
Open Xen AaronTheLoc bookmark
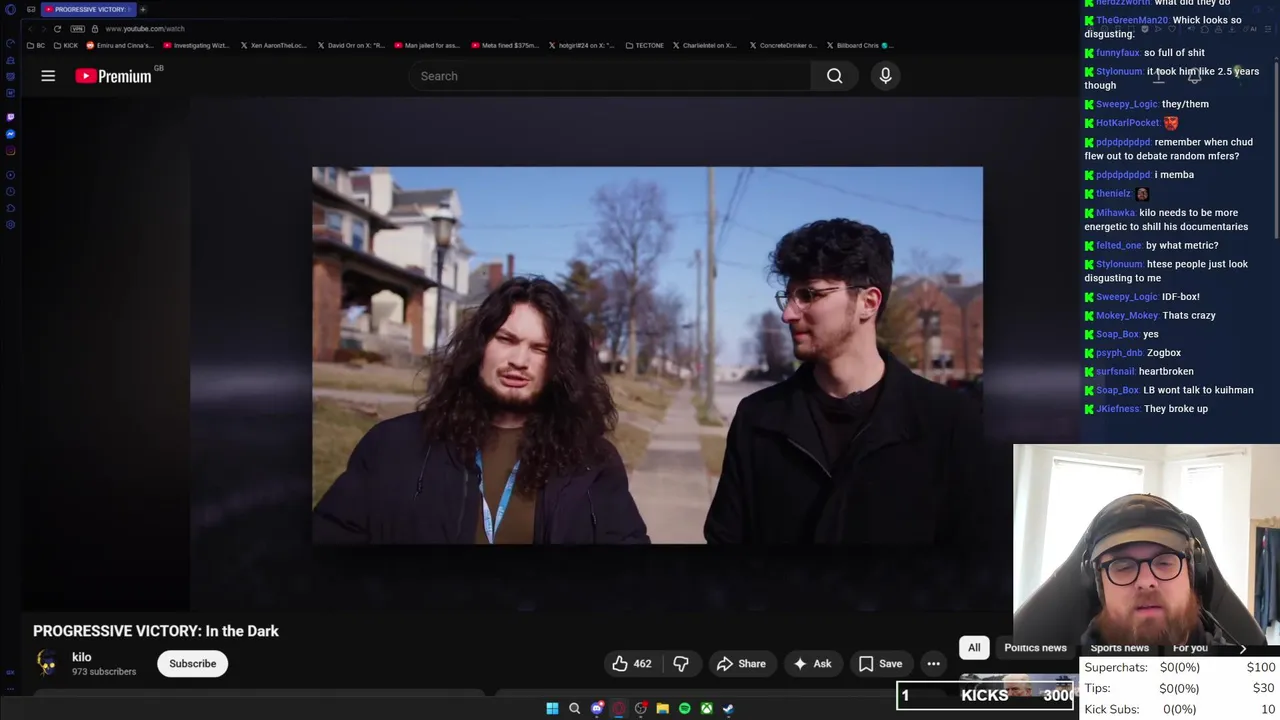273,45
